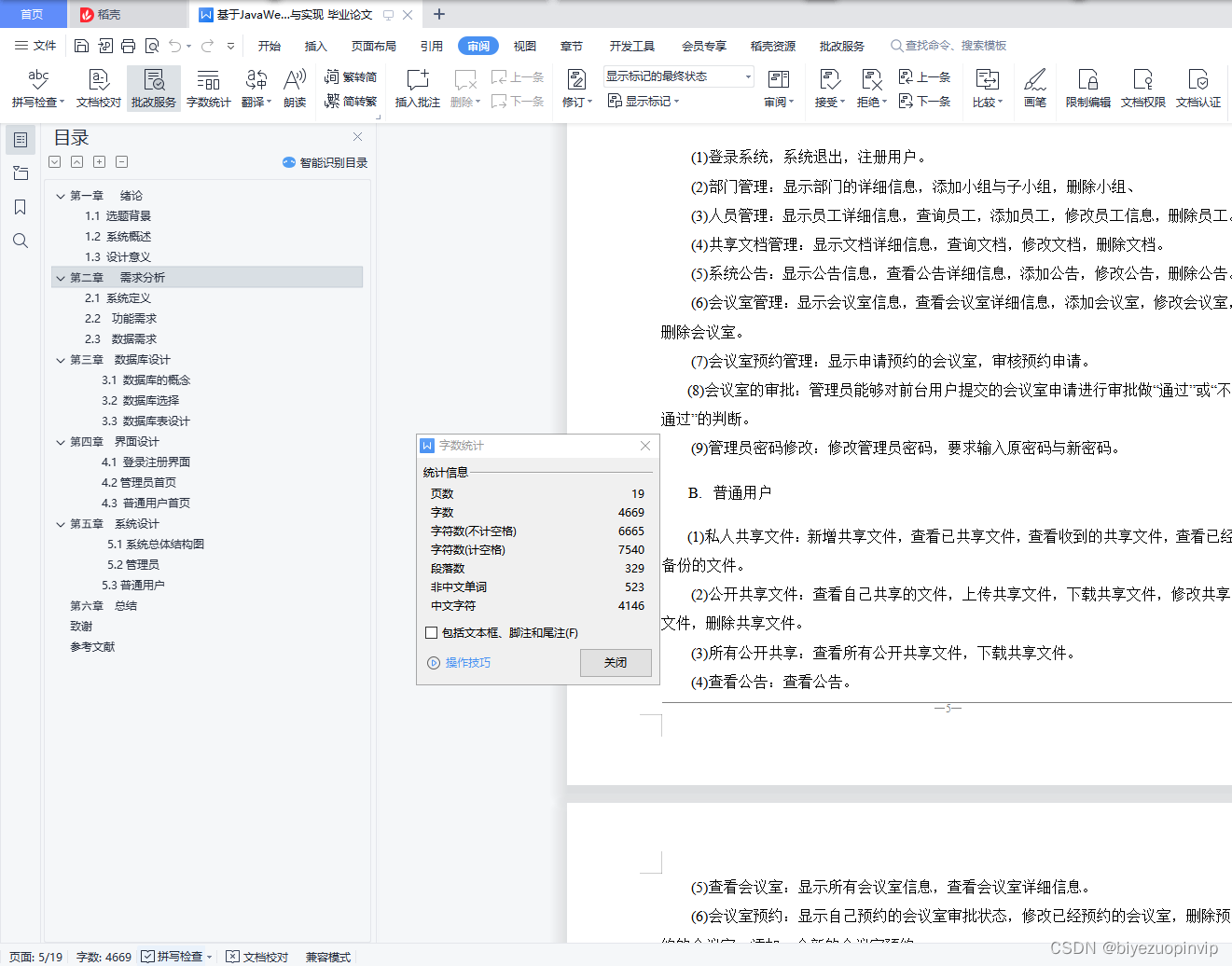This screenshot has height=966, width=1232.
Task: Click the expand-all plus icon under 目录
Action: pyautogui.click(x=99, y=161)
